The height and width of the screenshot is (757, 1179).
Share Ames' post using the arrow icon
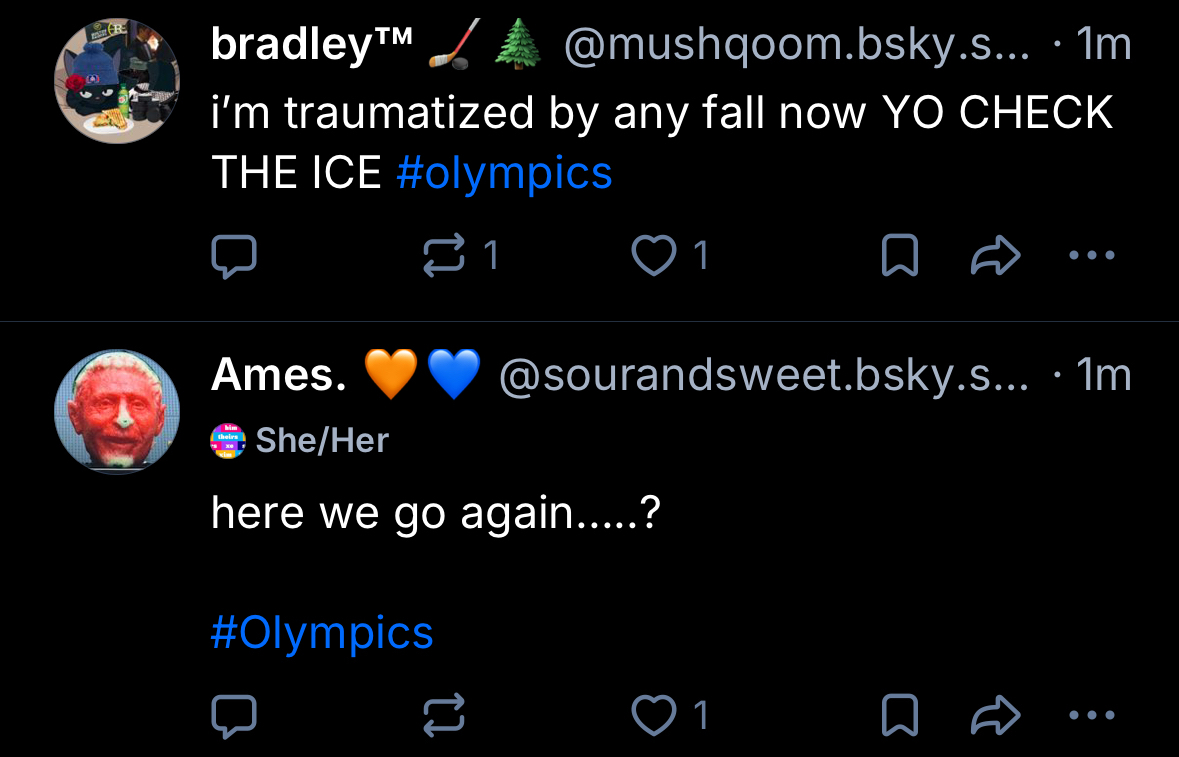(x=995, y=715)
